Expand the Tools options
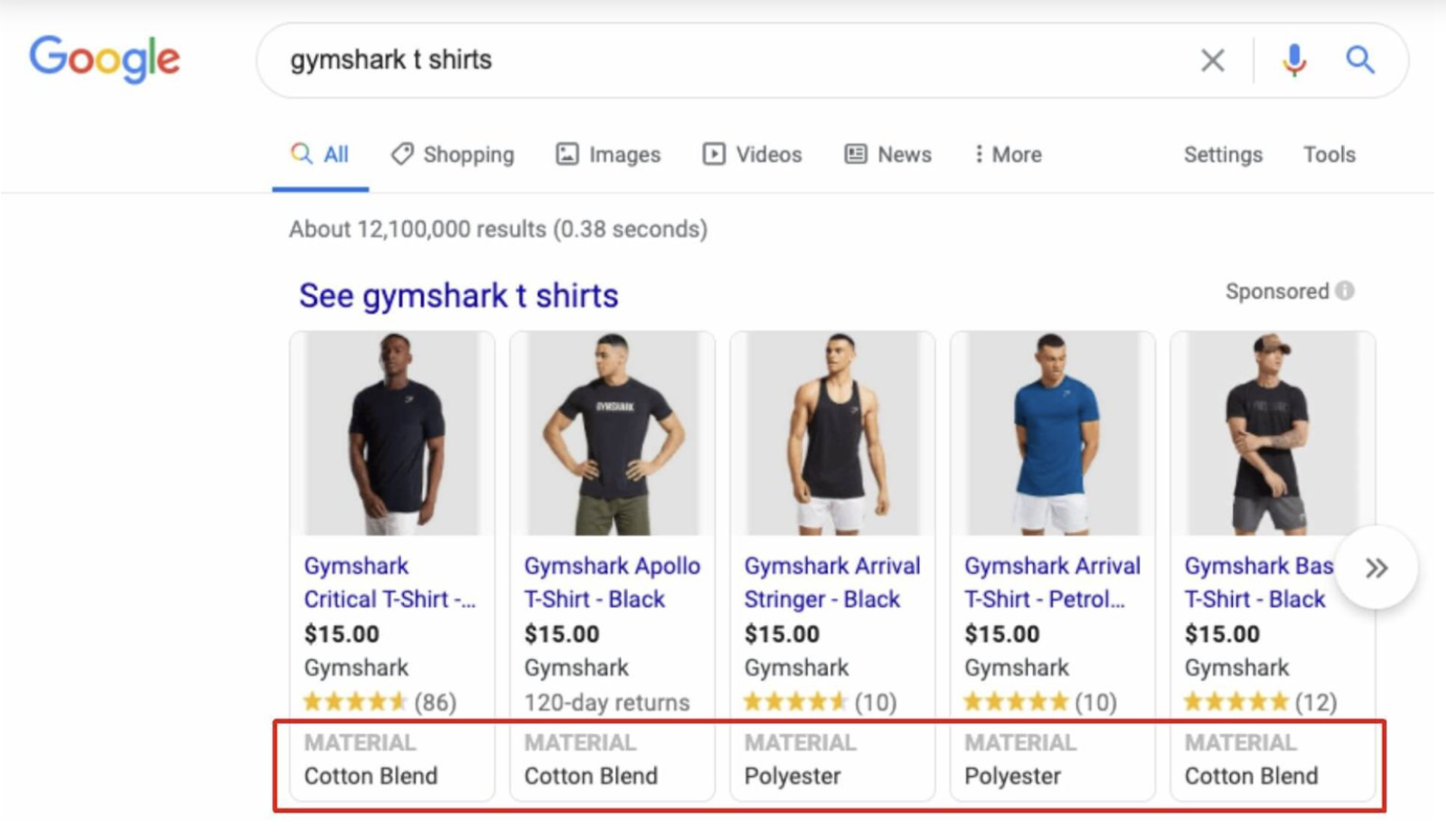 click(1329, 154)
